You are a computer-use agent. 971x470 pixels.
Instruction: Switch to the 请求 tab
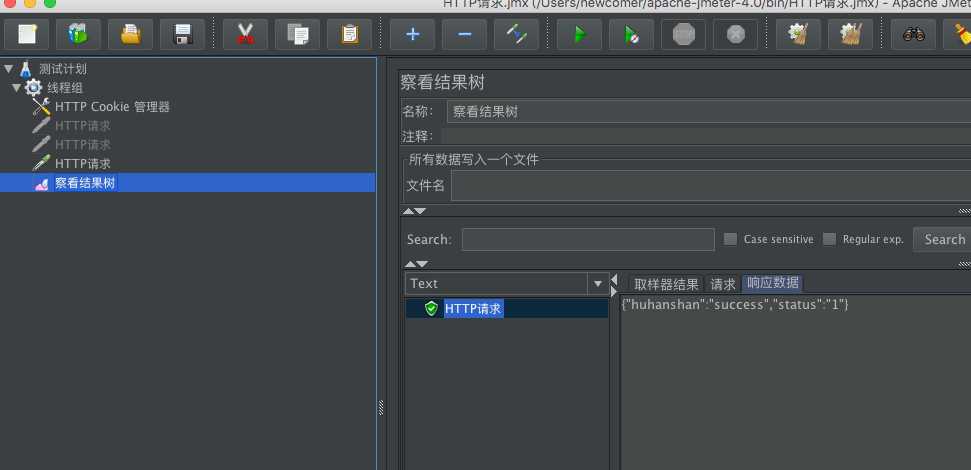click(x=723, y=284)
